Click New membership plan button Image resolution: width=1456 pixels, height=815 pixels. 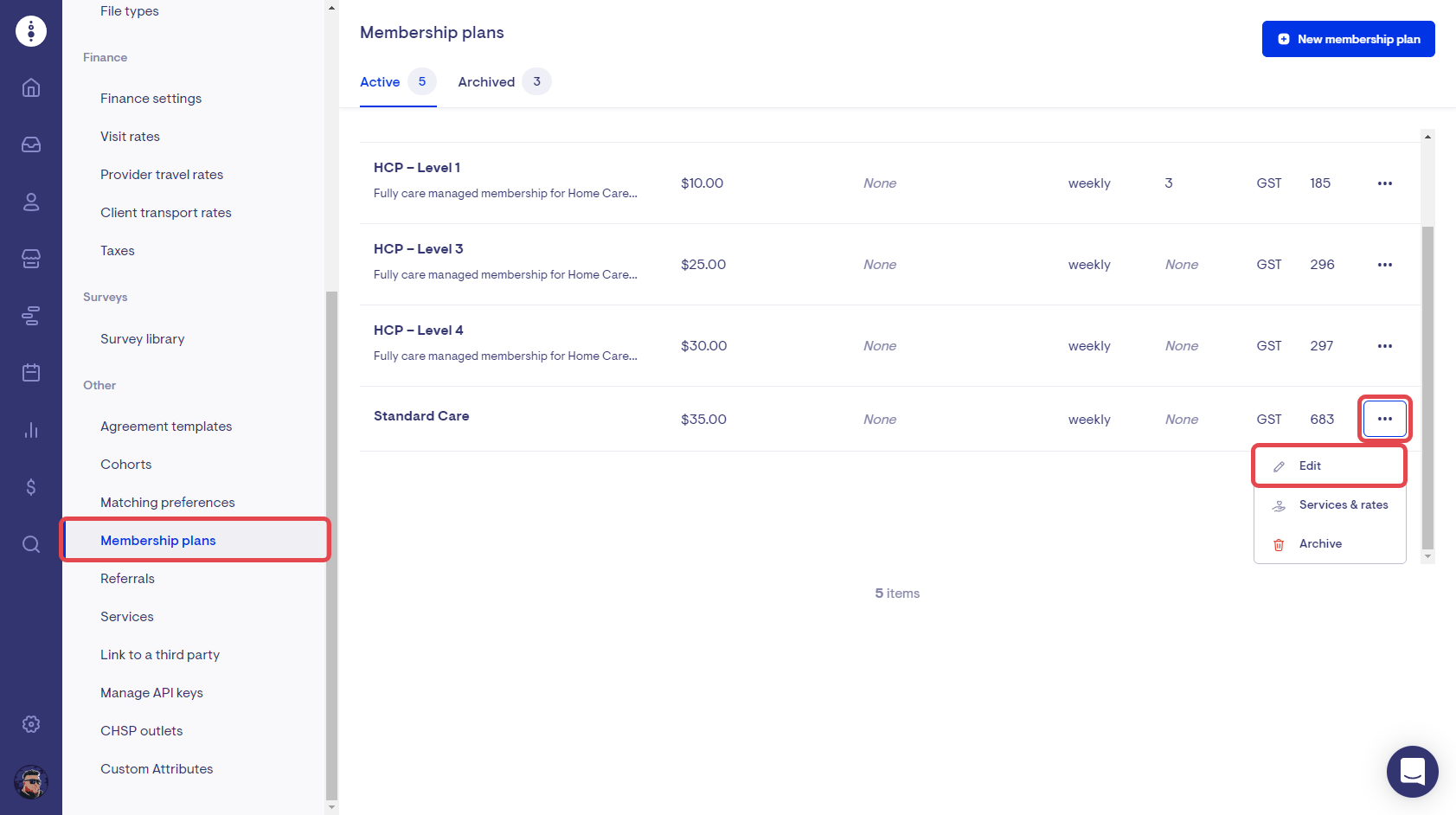point(1348,39)
